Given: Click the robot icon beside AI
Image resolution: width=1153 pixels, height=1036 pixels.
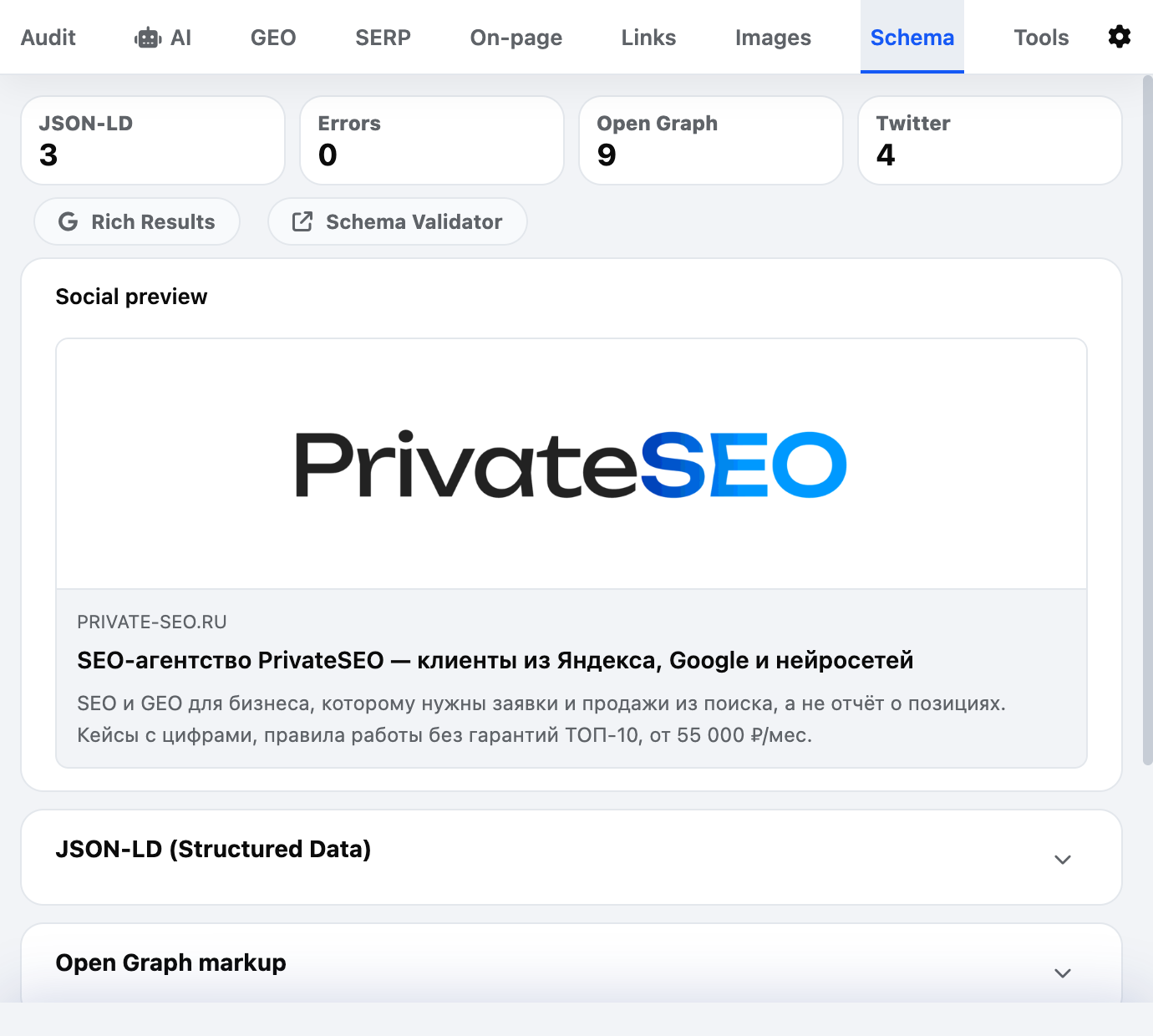Looking at the screenshot, I should (148, 38).
